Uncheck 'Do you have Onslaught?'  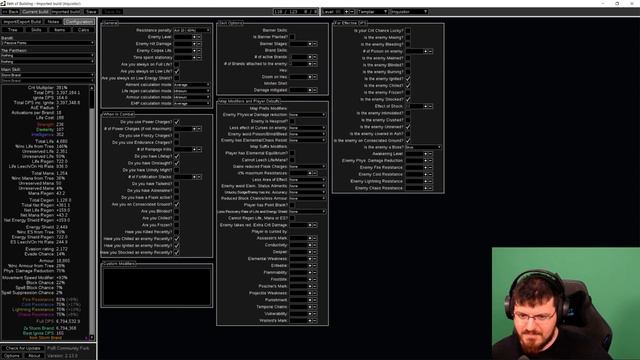(x=177, y=163)
